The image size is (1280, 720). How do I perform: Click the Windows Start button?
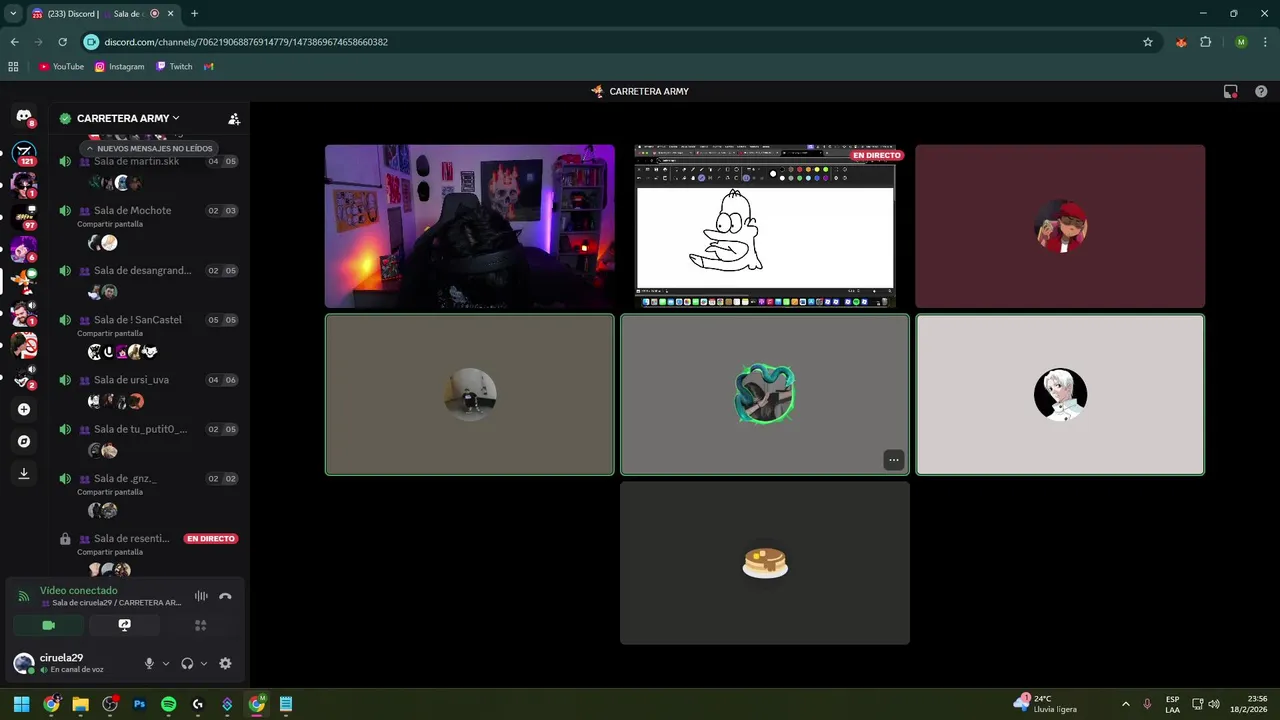(x=21, y=704)
